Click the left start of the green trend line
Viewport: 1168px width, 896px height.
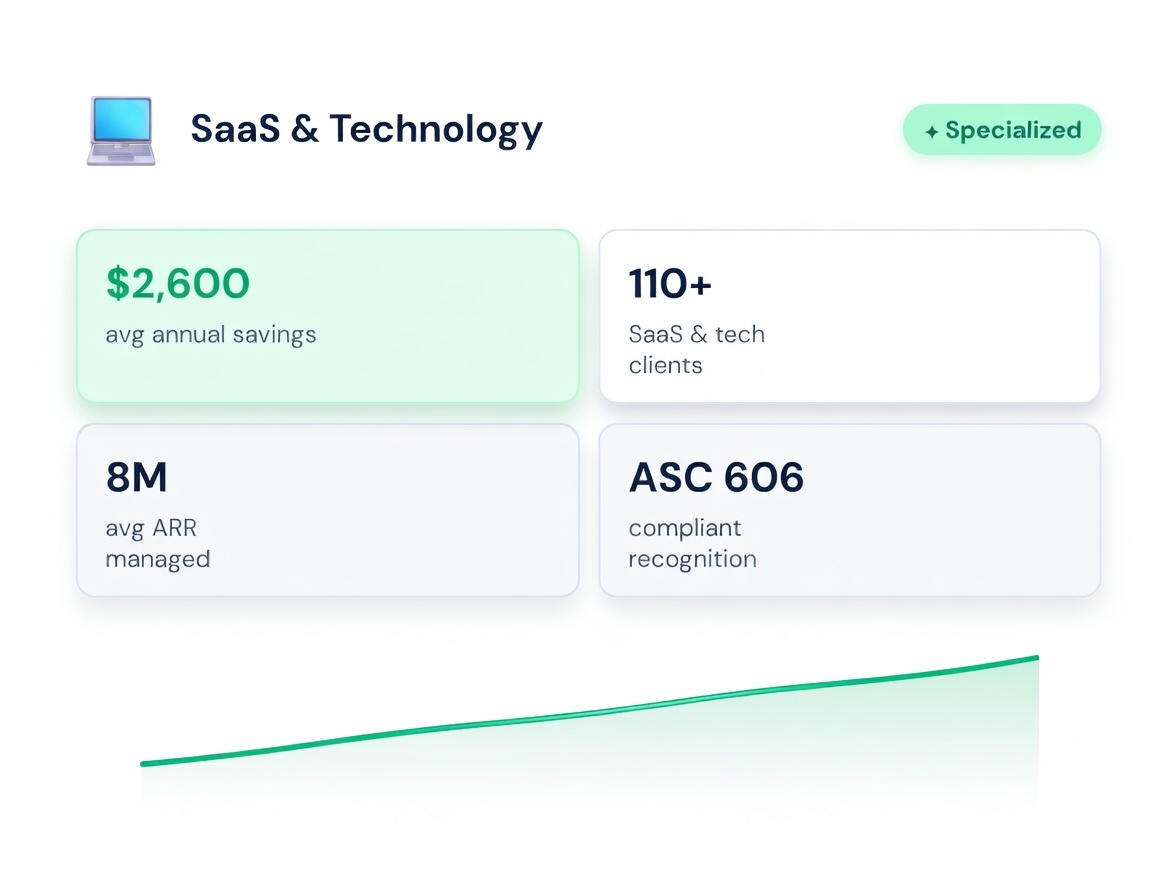click(x=145, y=764)
